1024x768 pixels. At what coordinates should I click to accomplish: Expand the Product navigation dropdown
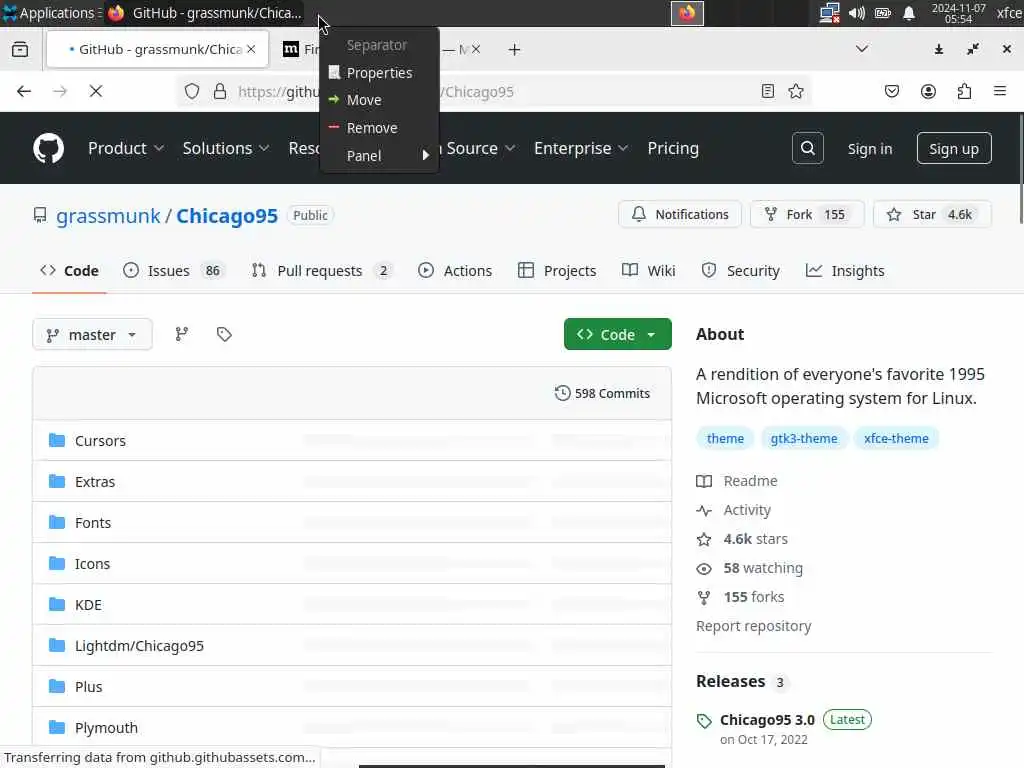click(x=126, y=148)
